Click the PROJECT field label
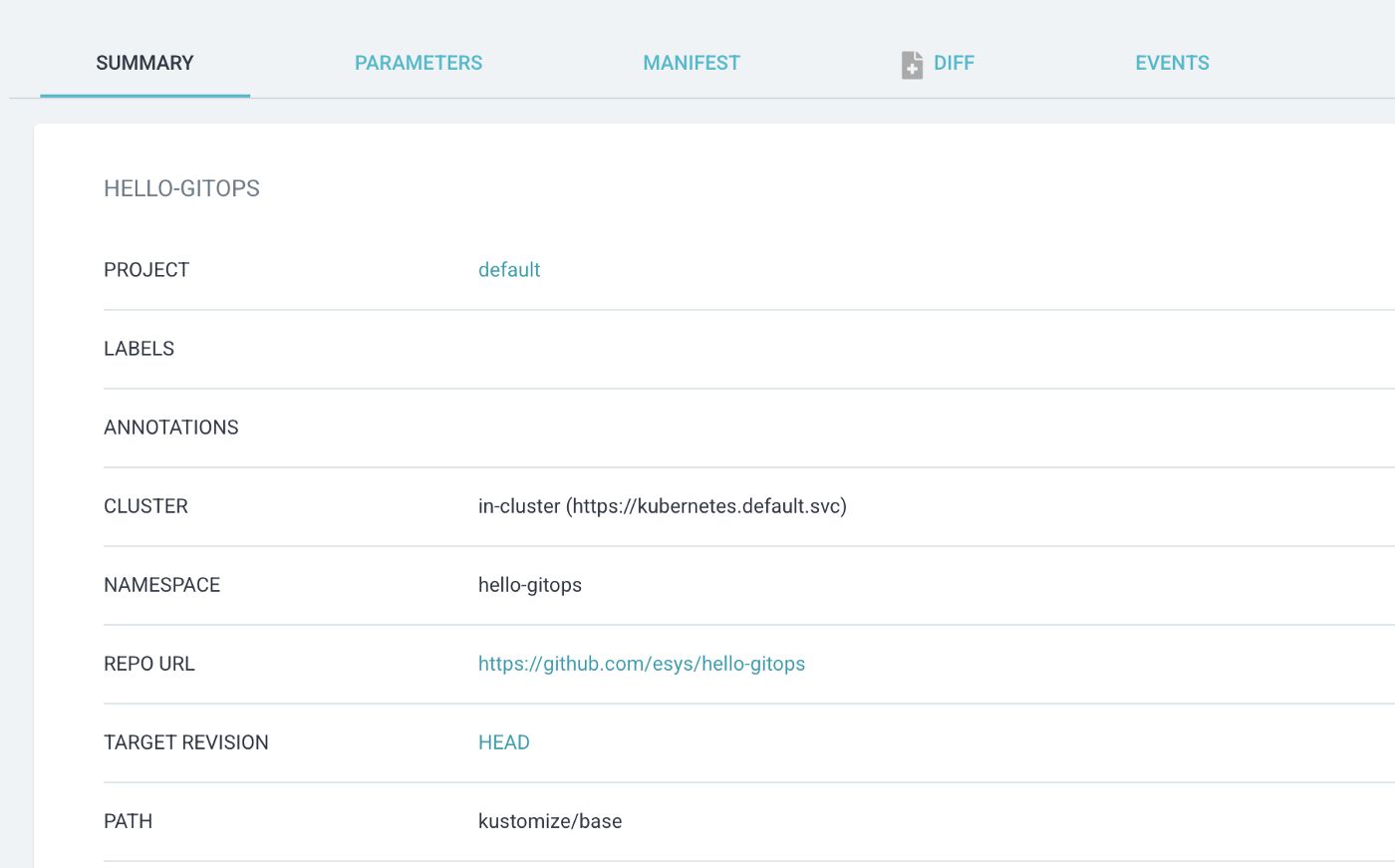The width and height of the screenshot is (1395, 868). (146, 270)
